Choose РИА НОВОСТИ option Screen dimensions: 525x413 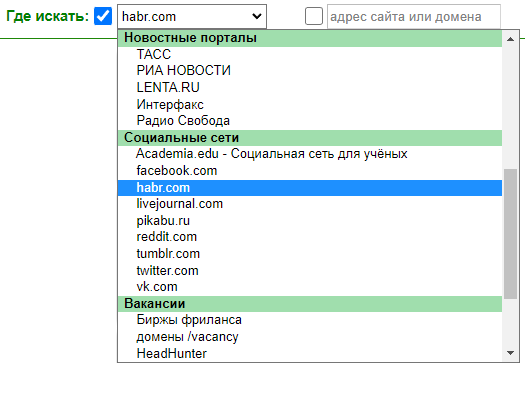tap(310, 71)
